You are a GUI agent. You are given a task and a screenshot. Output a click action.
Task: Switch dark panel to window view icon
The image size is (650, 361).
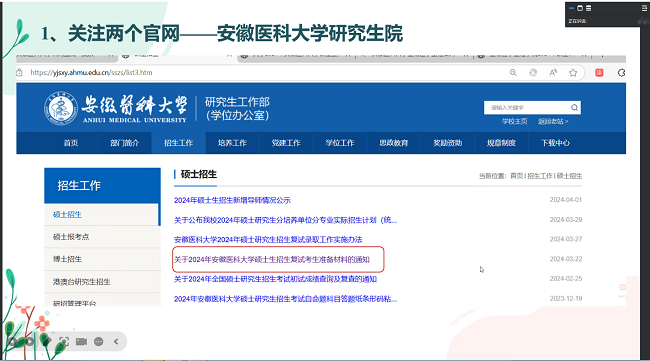coord(580,8)
